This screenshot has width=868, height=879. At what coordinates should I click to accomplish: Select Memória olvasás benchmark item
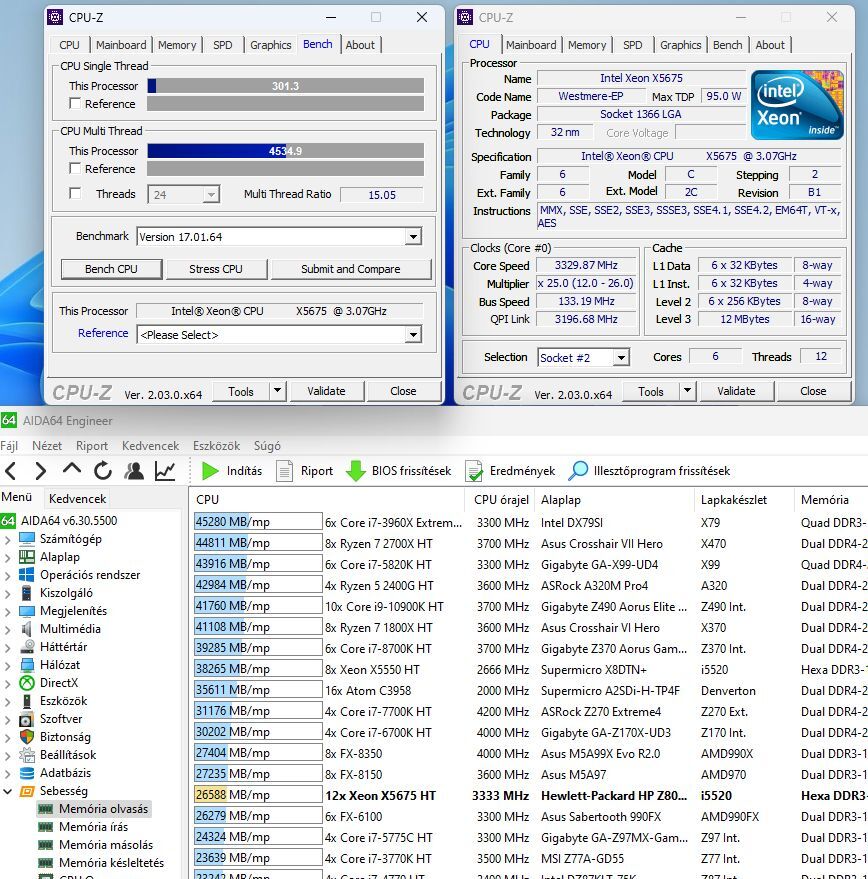point(103,808)
